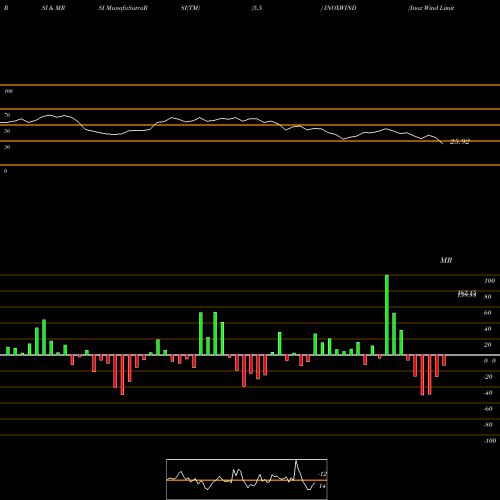Click the mini oscillator thumbnail chart
Viewport: 500px width, 500px height.
click(247, 479)
